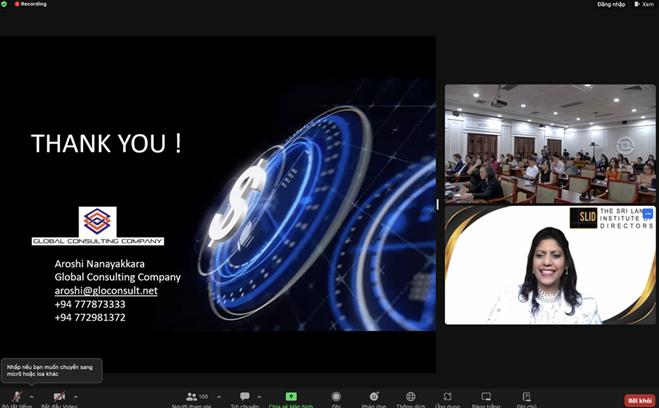
Task: Click the Ghi record icon
Action: pyautogui.click(x=336, y=398)
